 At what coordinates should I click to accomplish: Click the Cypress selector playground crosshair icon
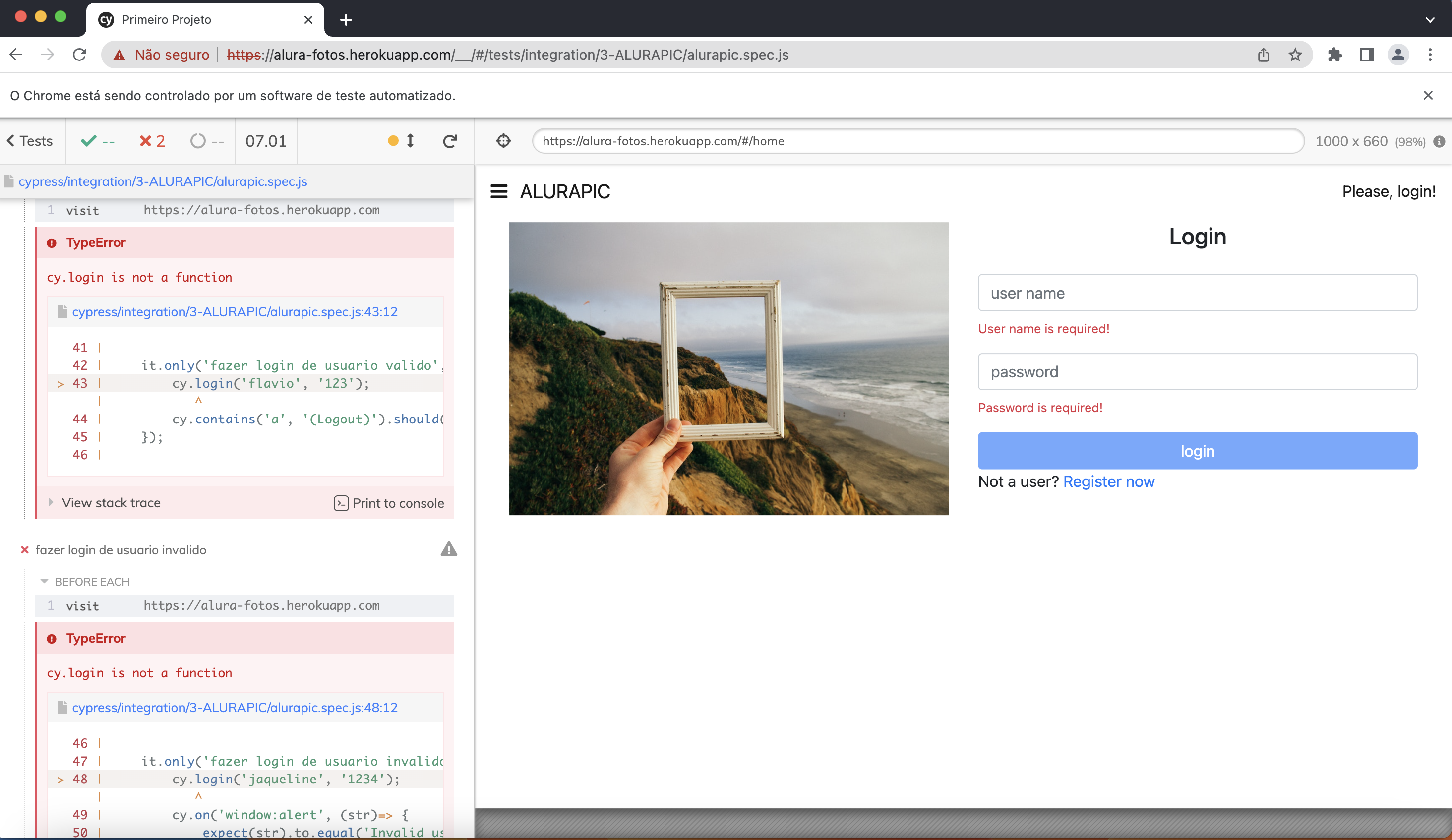(503, 141)
